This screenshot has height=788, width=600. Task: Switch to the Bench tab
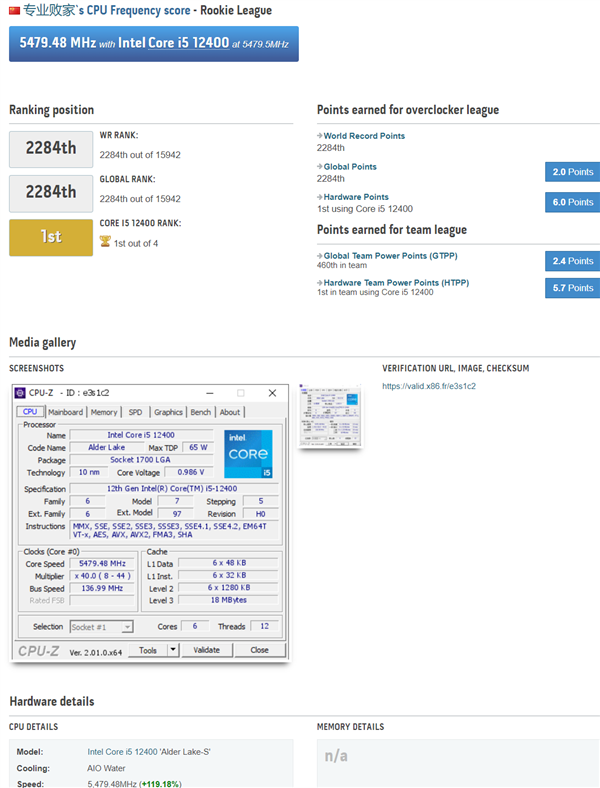click(x=201, y=412)
